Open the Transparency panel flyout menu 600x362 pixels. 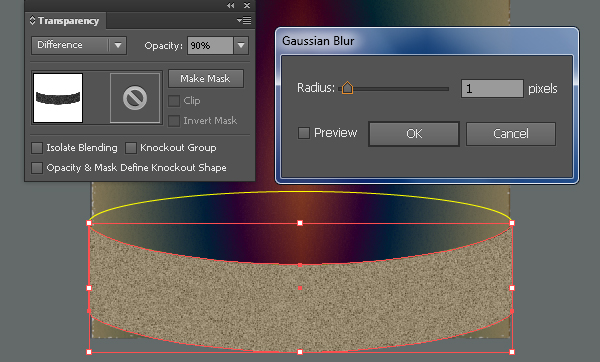244,20
